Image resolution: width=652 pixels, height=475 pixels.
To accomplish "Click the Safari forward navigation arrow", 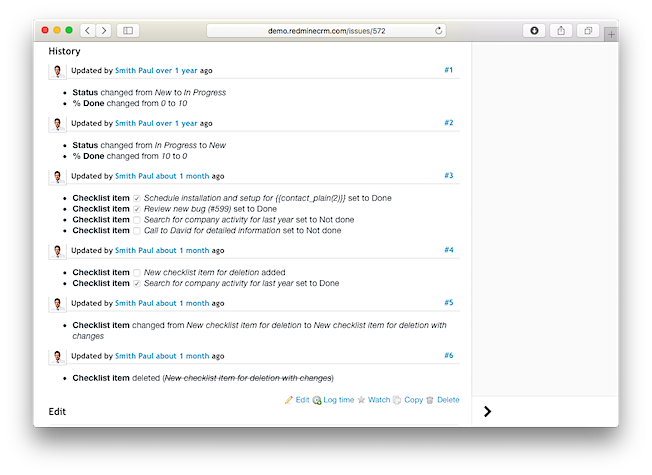I will click(x=104, y=31).
